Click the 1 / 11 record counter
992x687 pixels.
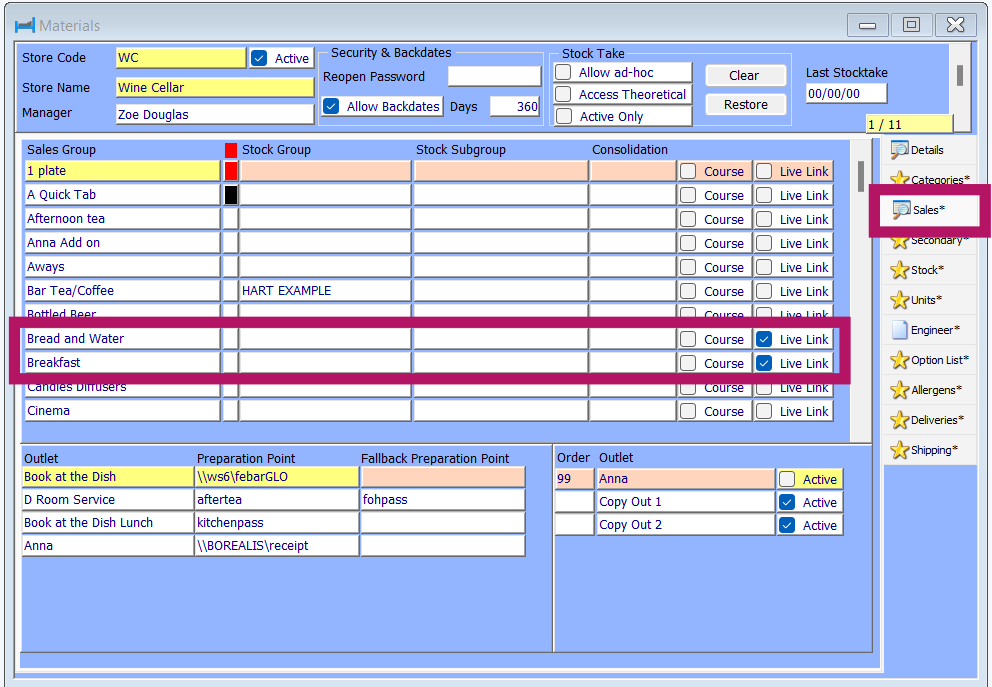coord(908,125)
